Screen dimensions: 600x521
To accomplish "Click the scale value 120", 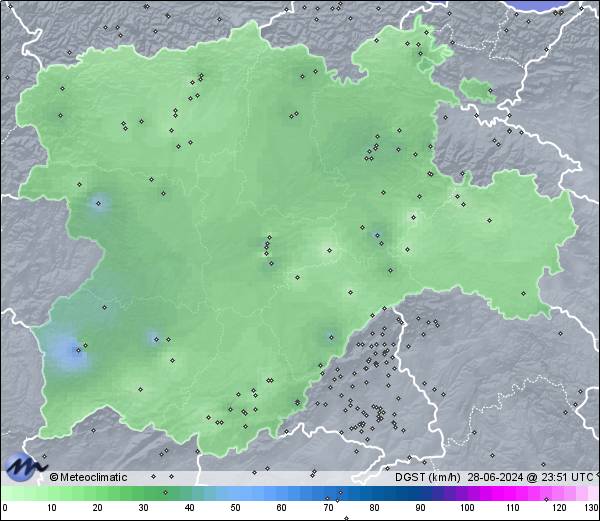I will pyautogui.click(x=559, y=508).
